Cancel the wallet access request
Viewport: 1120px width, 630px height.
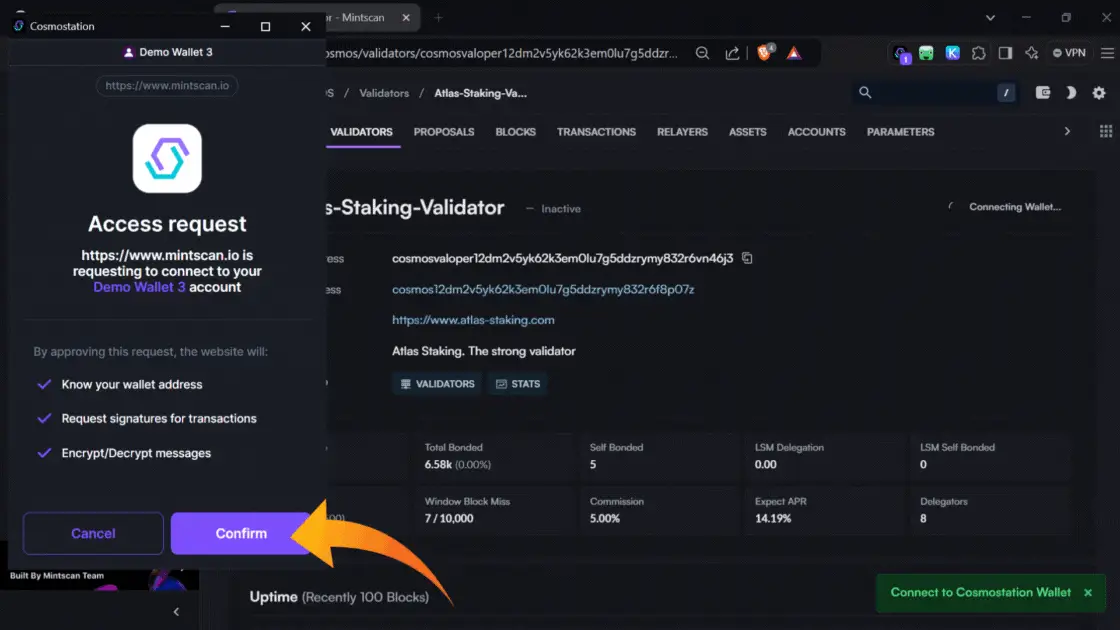tap(93, 533)
